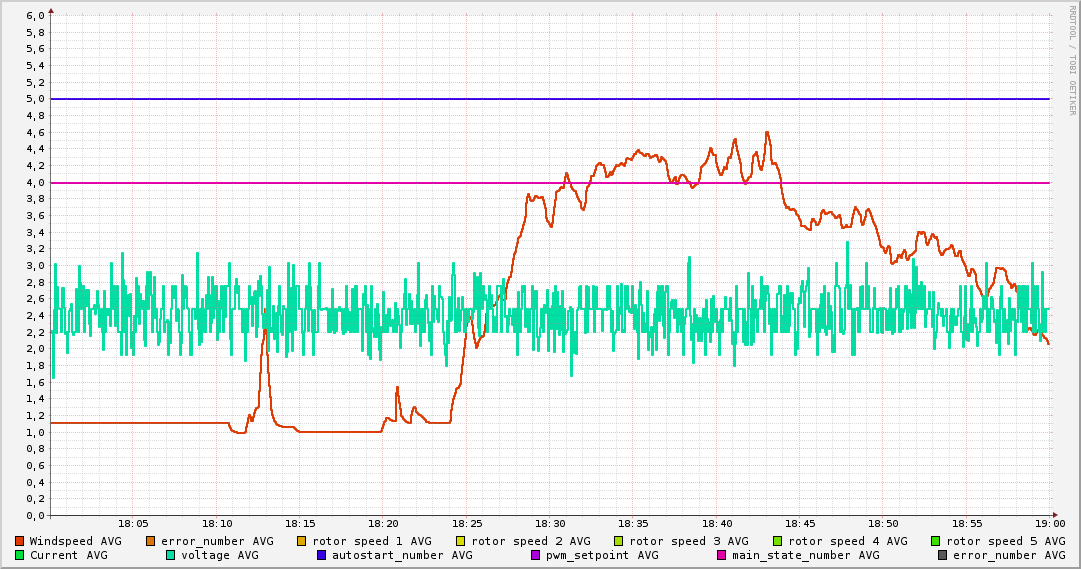Click the rotor speed 3 AVG label
Screen dimensions: 1081x569
[689, 541]
